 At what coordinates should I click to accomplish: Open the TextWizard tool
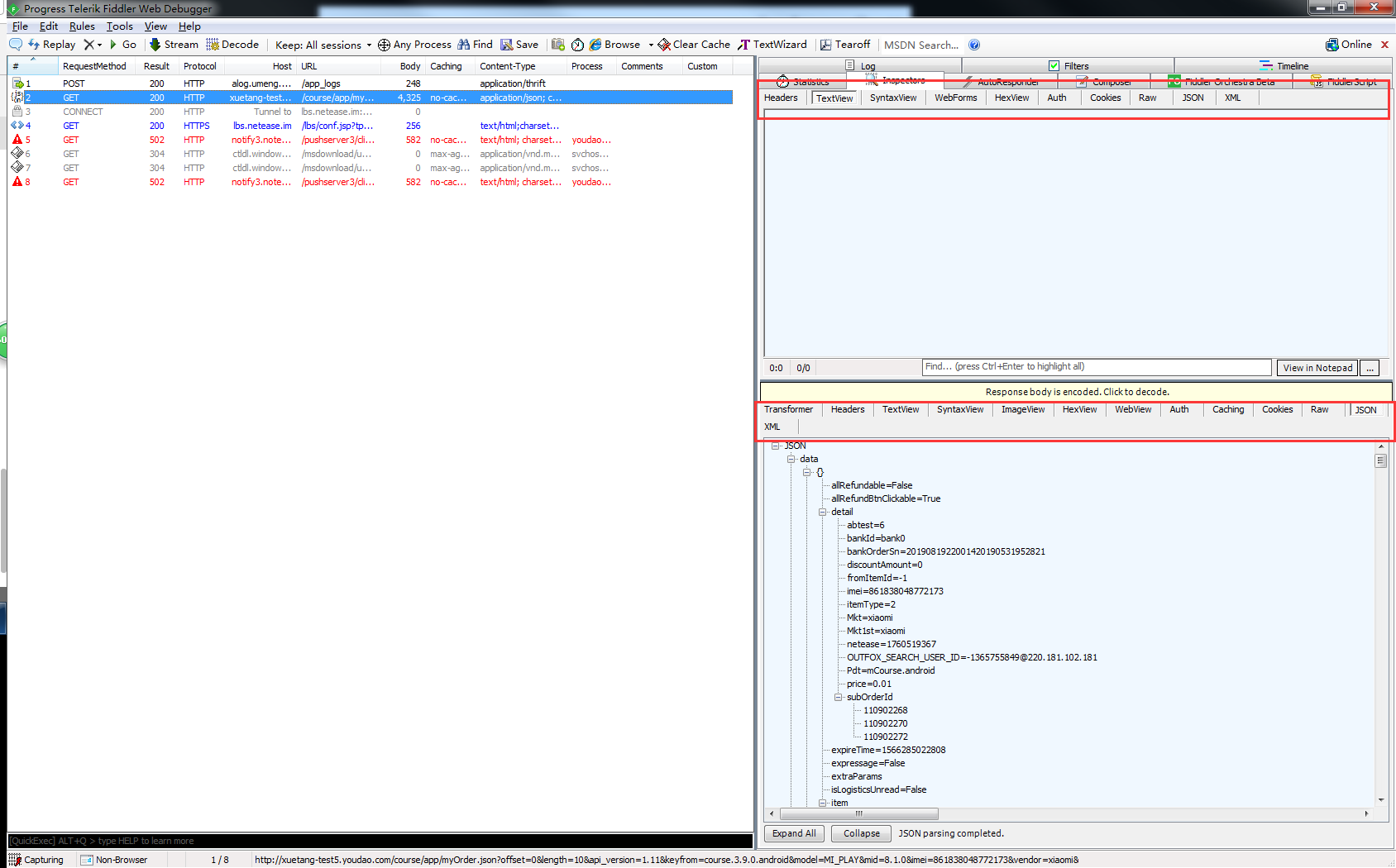tap(772, 45)
